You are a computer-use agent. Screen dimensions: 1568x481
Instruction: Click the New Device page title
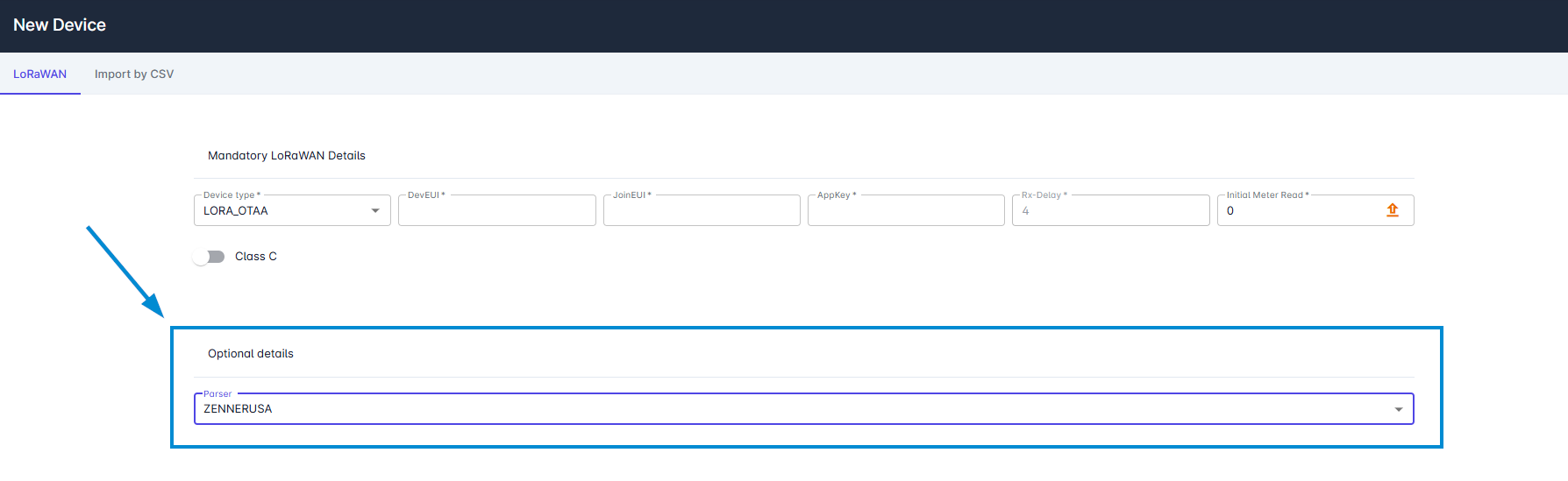(x=60, y=25)
